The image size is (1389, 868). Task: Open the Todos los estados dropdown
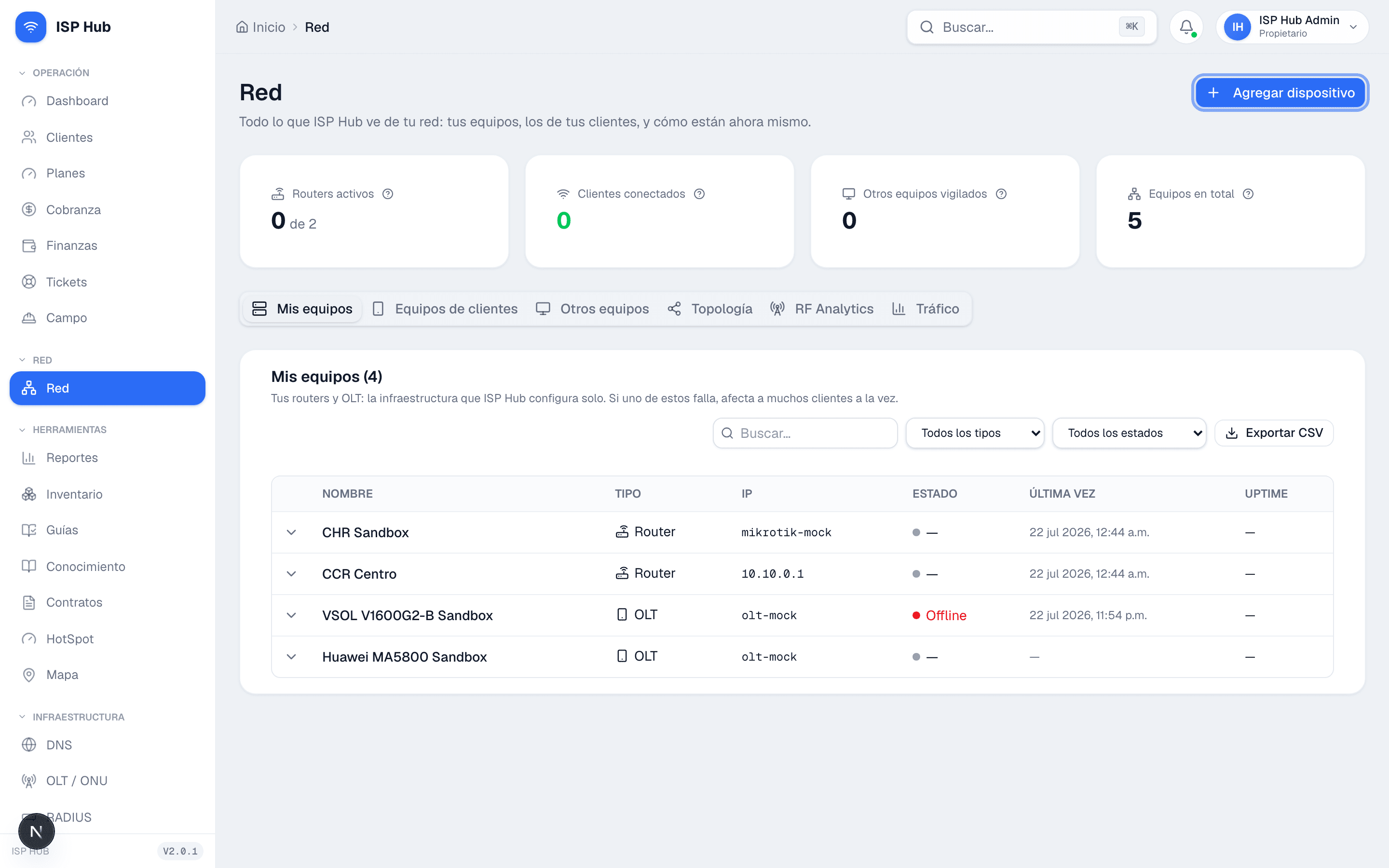click(x=1129, y=433)
